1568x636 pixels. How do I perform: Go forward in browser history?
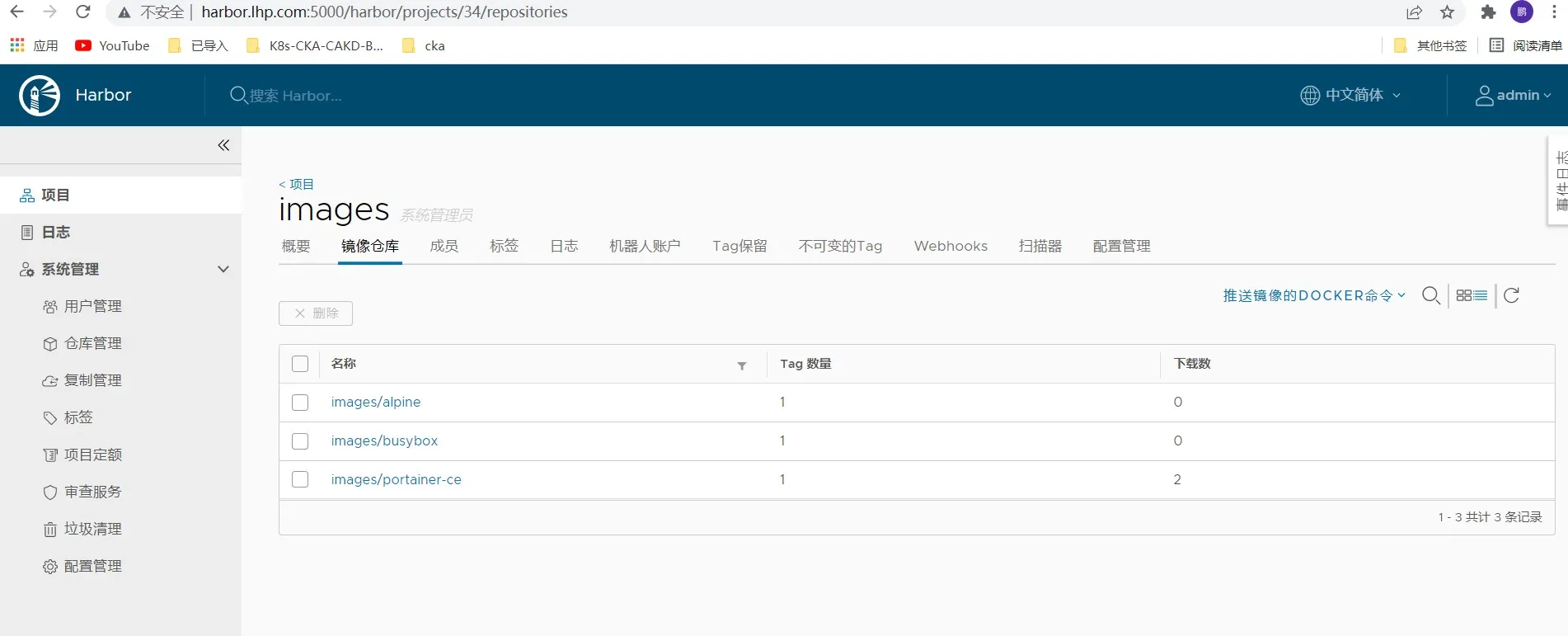pos(49,12)
